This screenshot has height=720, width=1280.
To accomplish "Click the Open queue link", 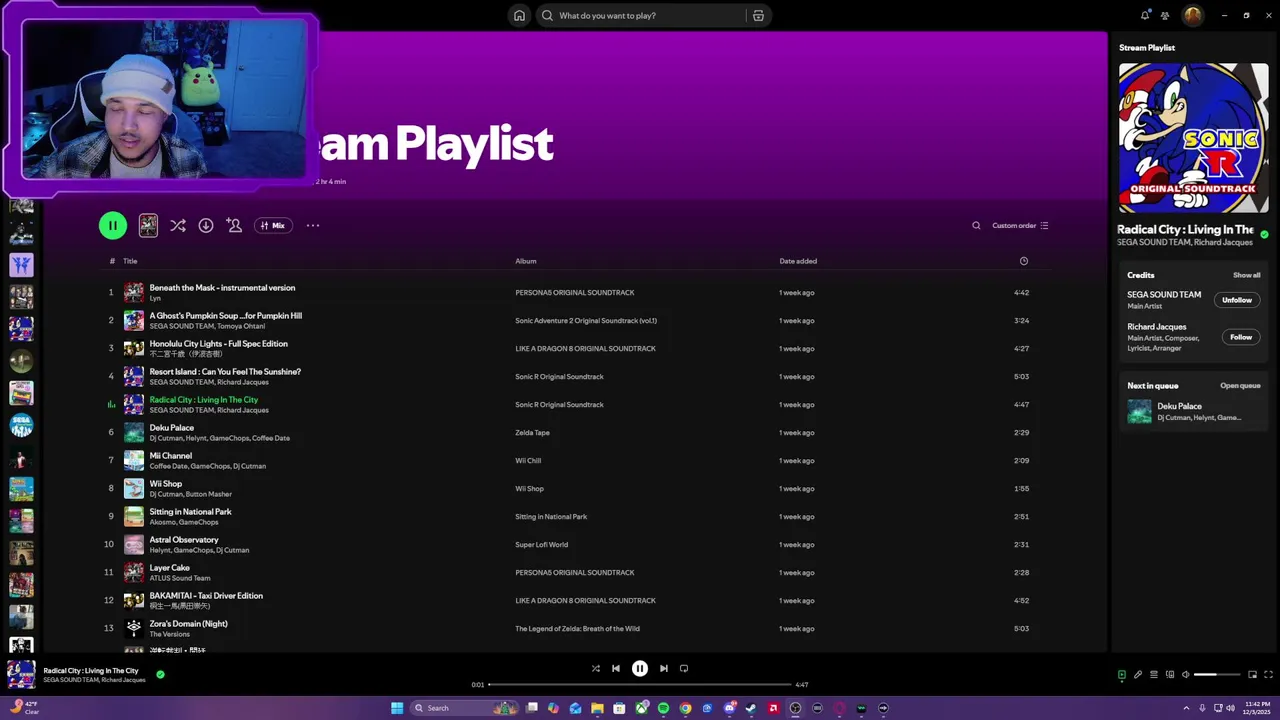I will (x=1240, y=386).
